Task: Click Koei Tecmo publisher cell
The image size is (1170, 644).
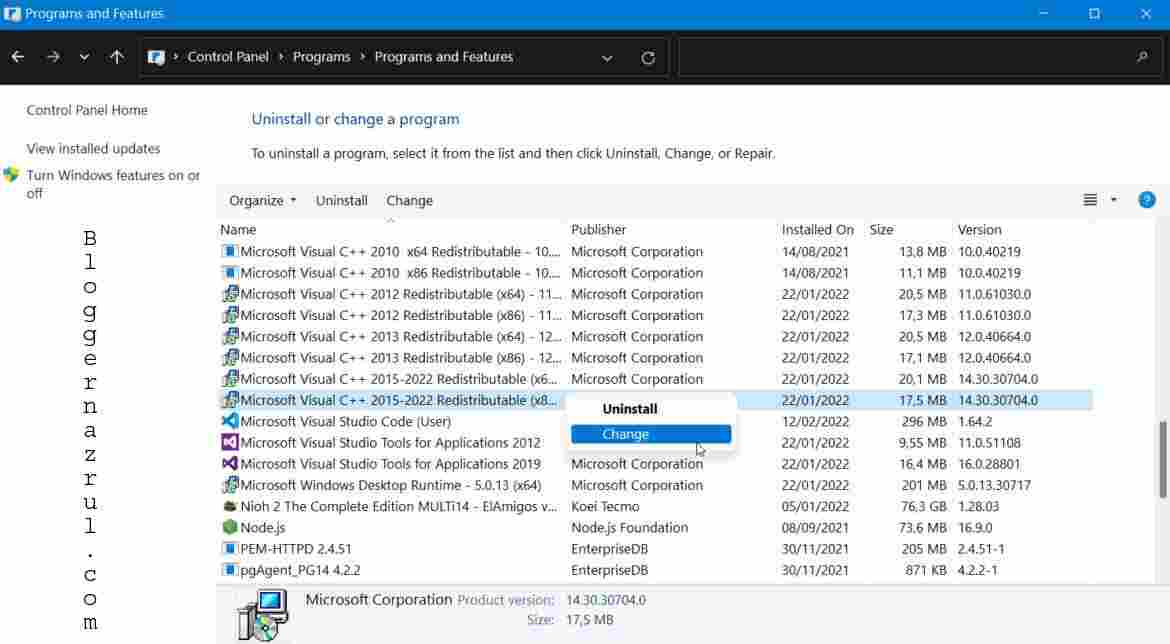Action: point(605,507)
